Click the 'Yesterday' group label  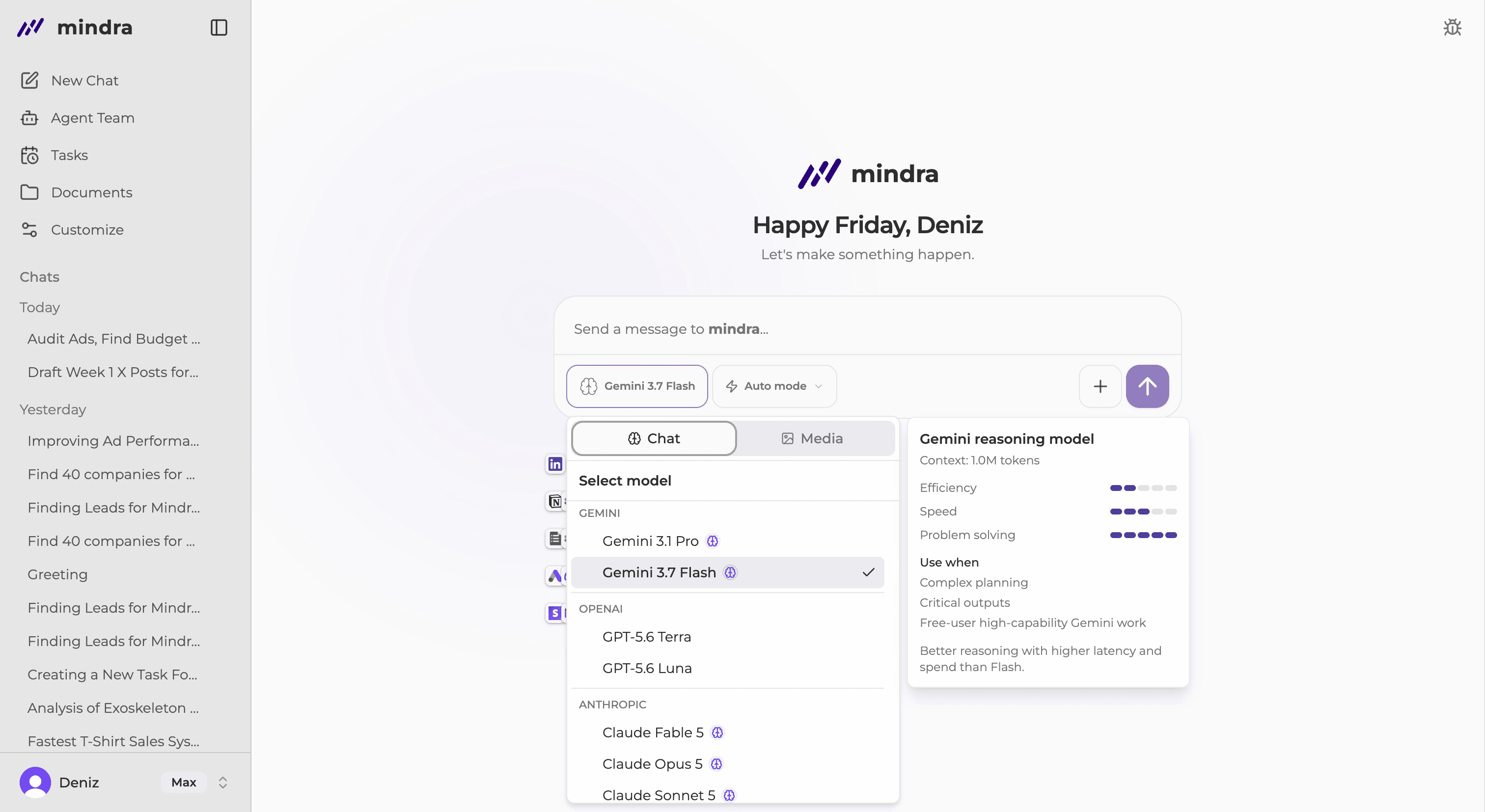(x=53, y=409)
